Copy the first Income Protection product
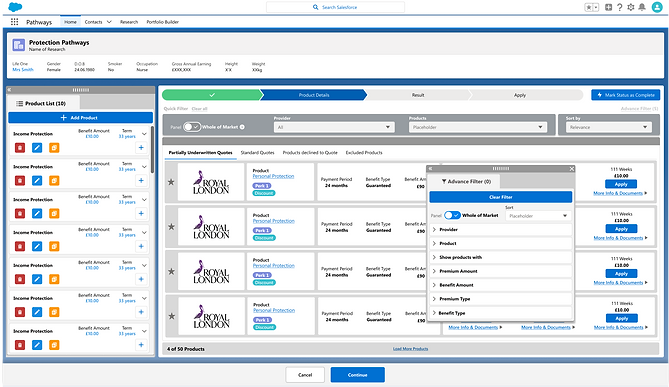 point(54,148)
